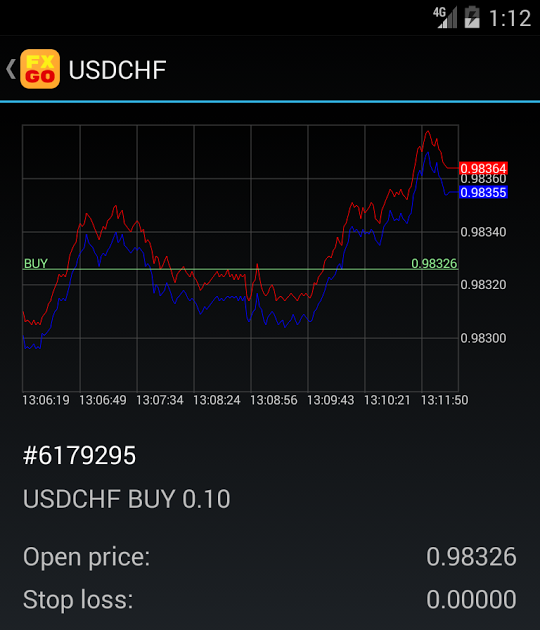This screenshot has width=540, height=630.
Task: Tap the green 0.98326 order level label
Action: pos(434,263)
